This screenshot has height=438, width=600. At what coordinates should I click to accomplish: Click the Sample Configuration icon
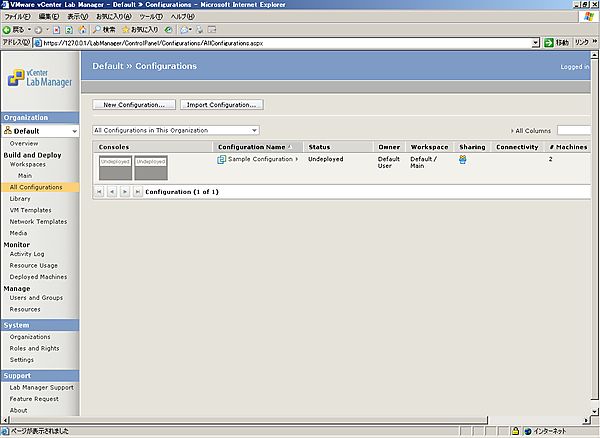[221, 159]
